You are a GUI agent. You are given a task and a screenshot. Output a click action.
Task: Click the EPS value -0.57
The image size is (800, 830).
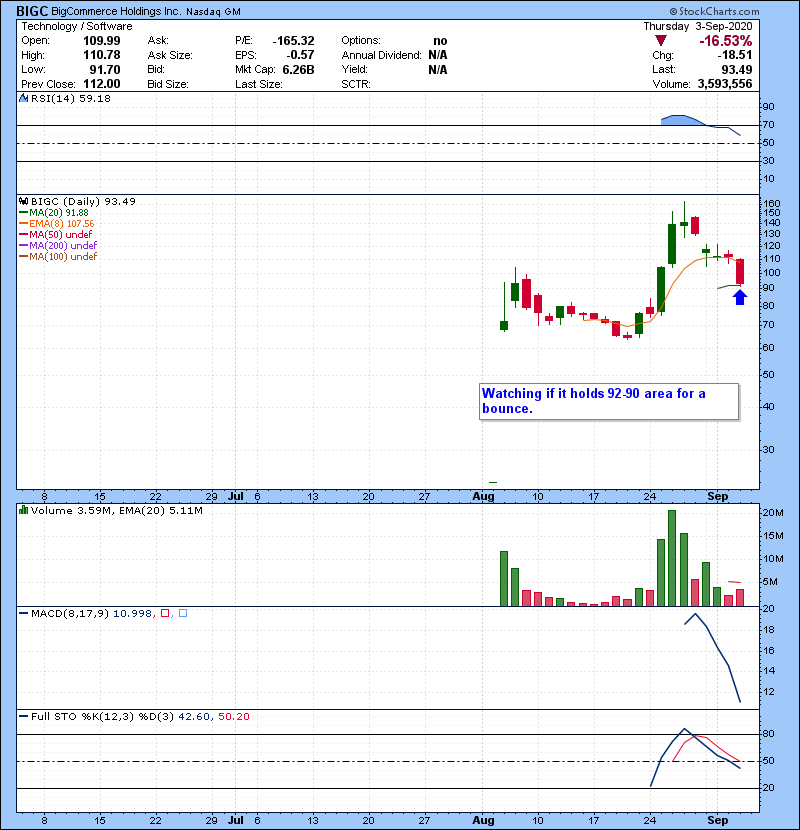point(300,55)
